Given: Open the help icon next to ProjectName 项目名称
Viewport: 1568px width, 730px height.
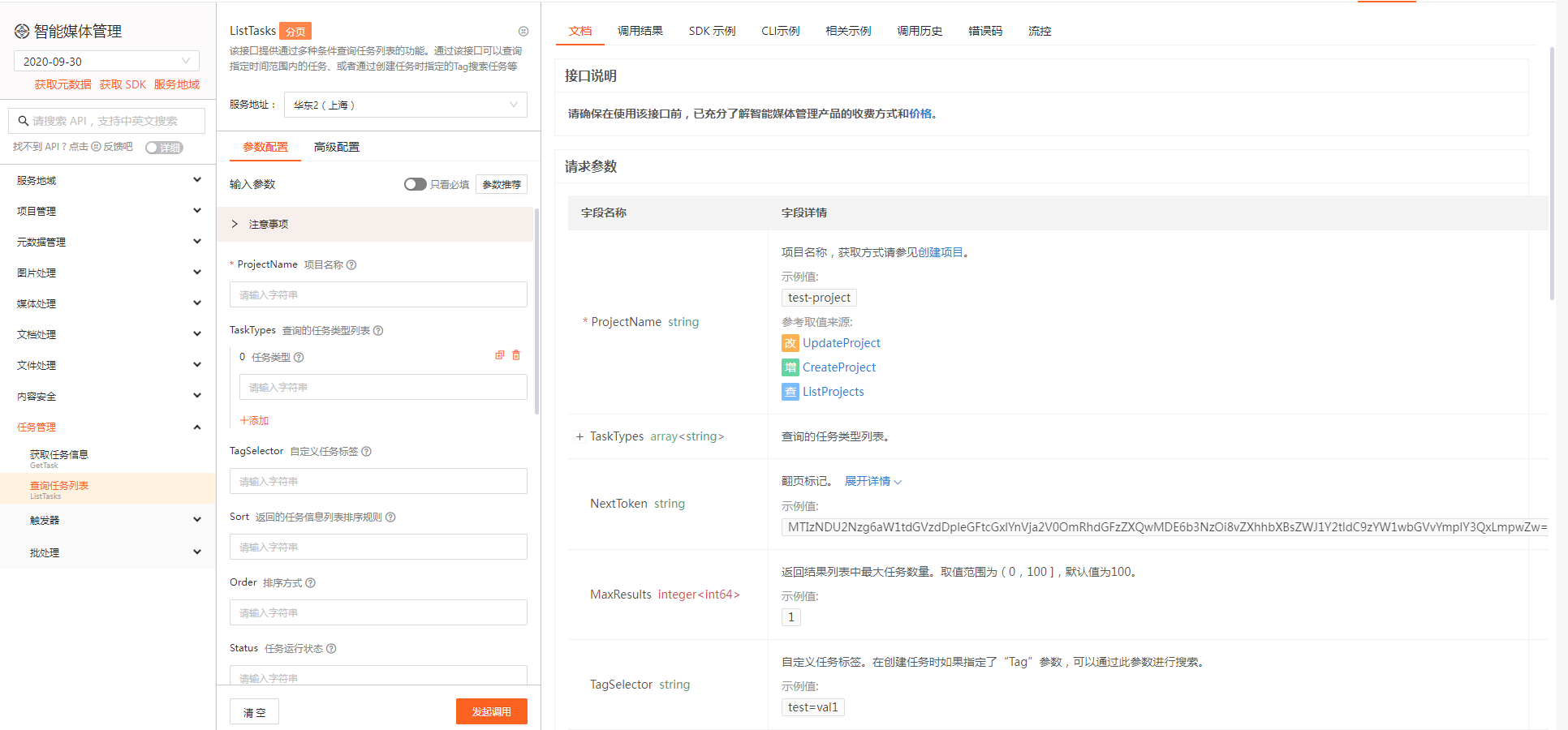Looking at the screenshot, I should (x=351, y=264).
